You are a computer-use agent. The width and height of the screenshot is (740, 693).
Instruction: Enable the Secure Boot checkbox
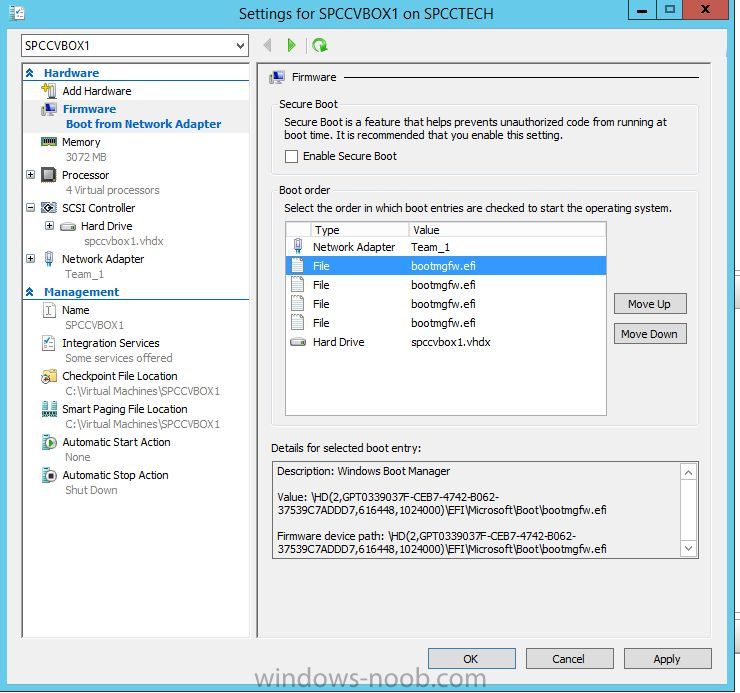[291, 156]
